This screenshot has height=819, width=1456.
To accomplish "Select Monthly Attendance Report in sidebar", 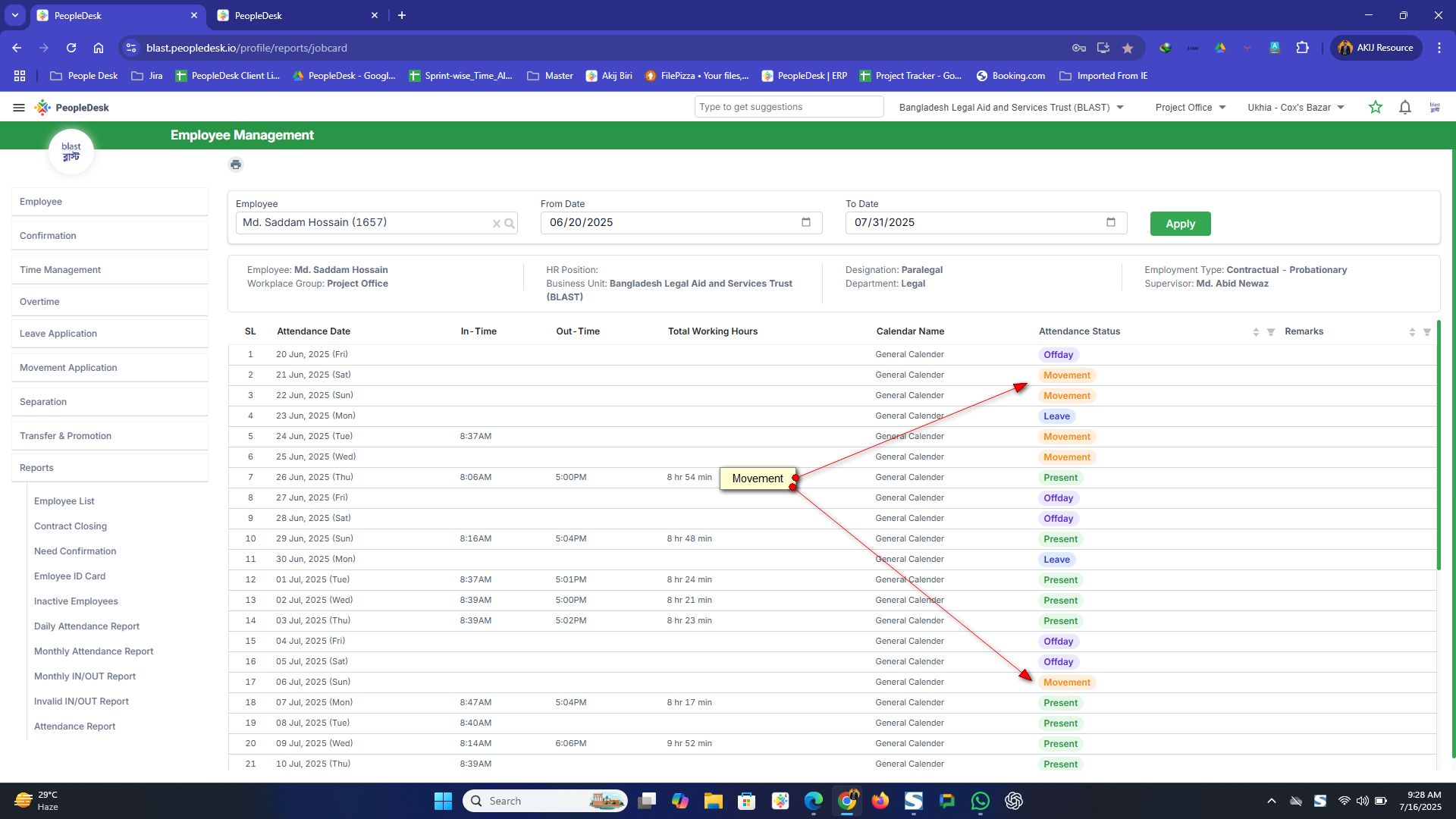I will (93, 651).
